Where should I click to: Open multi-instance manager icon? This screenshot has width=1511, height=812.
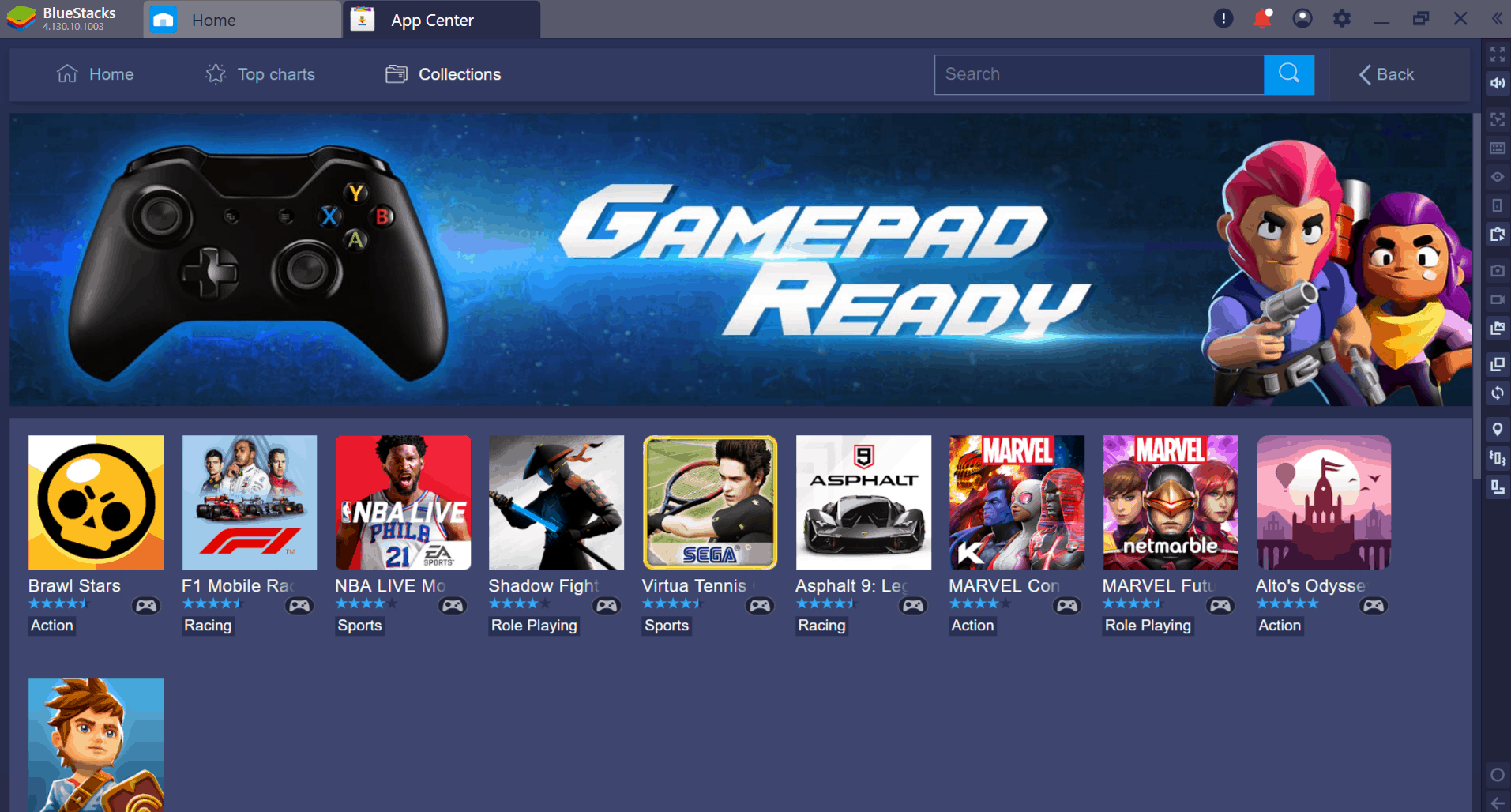point(1497,364)
